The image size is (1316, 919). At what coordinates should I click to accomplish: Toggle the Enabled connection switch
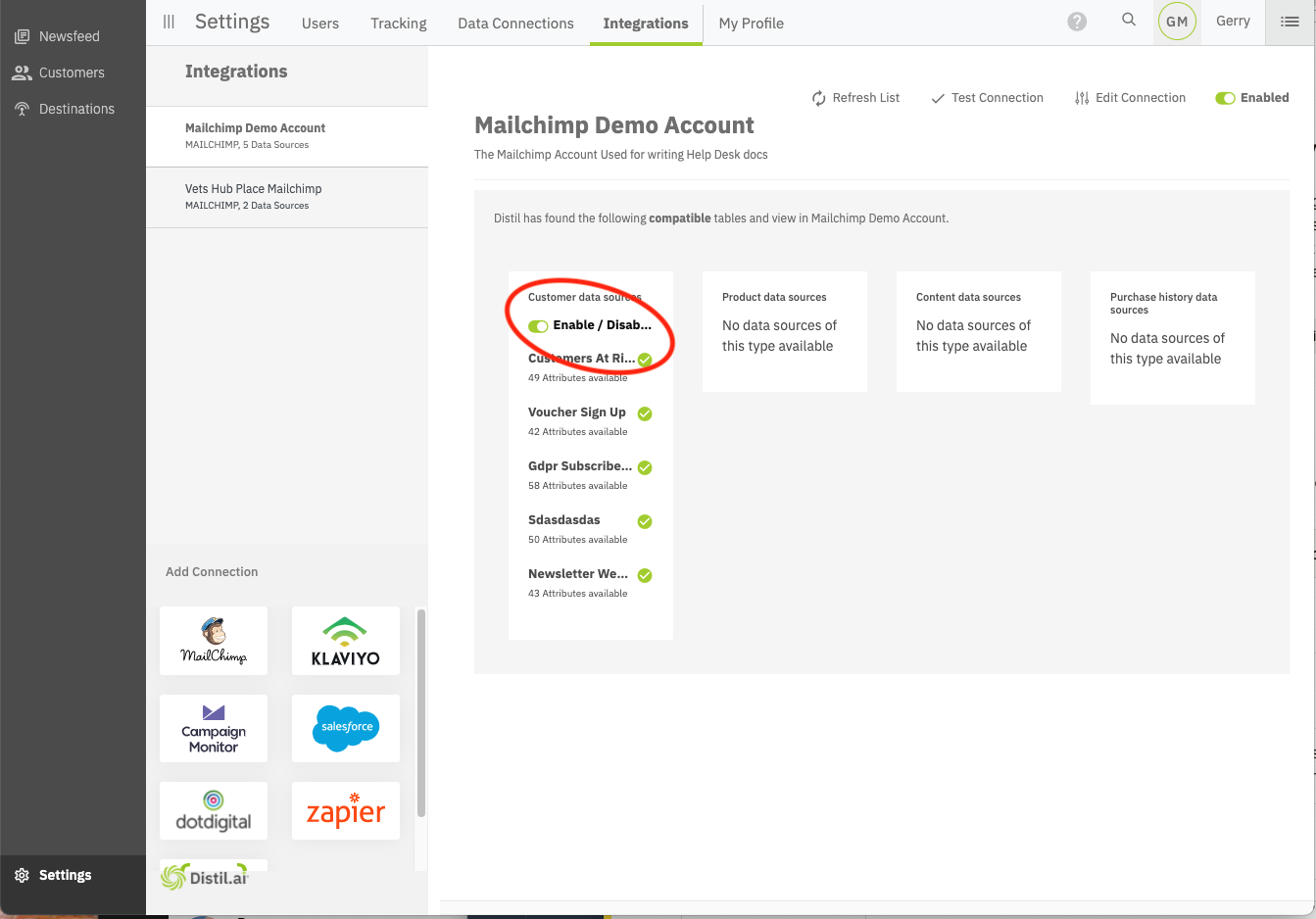[x=1225, y=98]
